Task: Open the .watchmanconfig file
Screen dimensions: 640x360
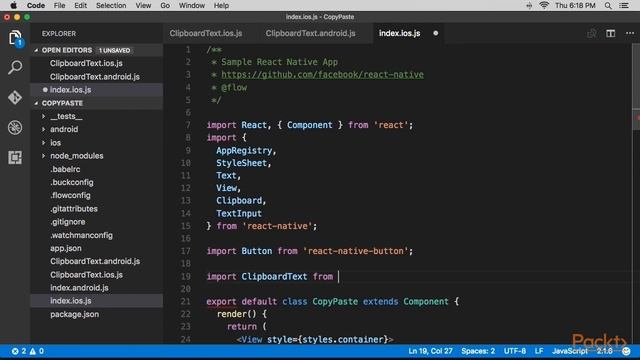Action: 97,235
